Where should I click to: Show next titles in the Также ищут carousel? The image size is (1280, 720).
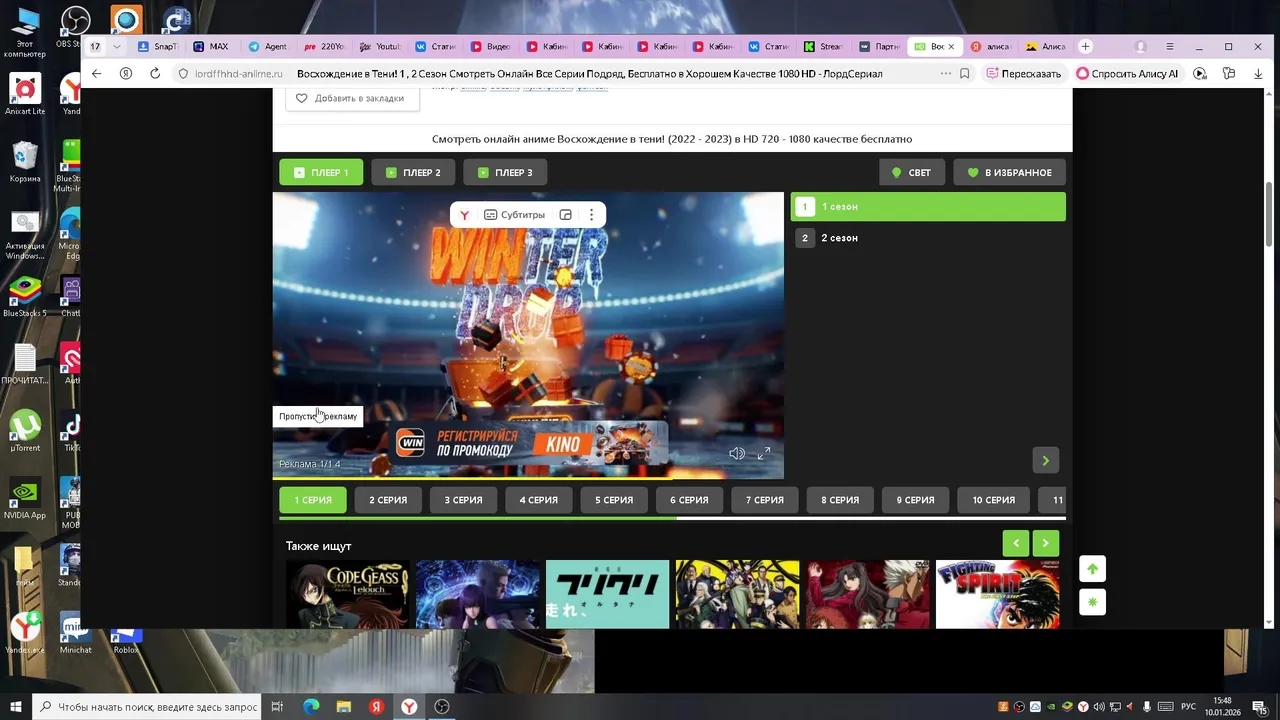tap(1045, 543)
